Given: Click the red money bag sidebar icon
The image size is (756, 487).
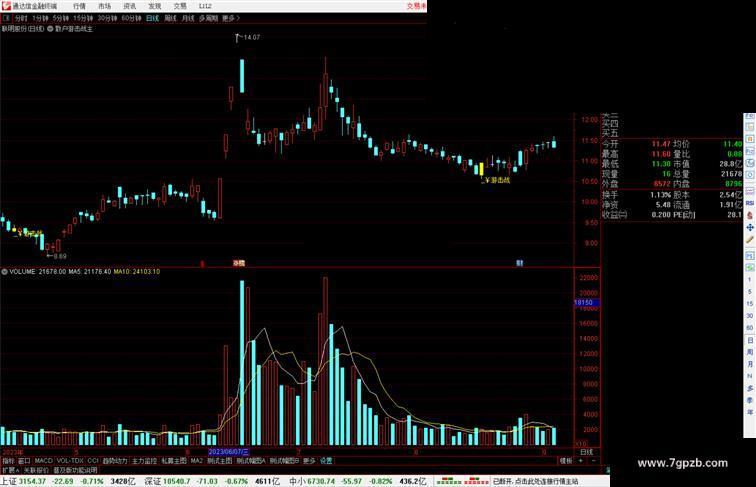Looking at the screenshot, I should pos(750,215).
